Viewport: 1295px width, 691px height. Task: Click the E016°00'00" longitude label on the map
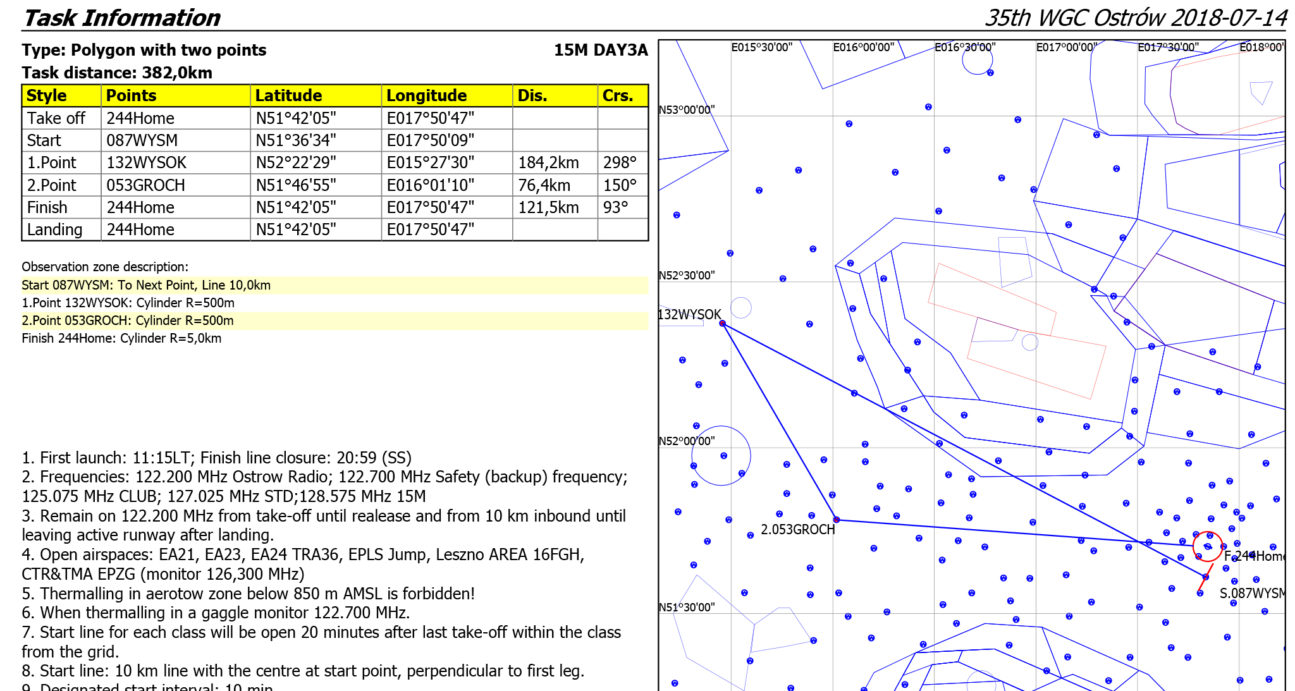coord(864,47)
